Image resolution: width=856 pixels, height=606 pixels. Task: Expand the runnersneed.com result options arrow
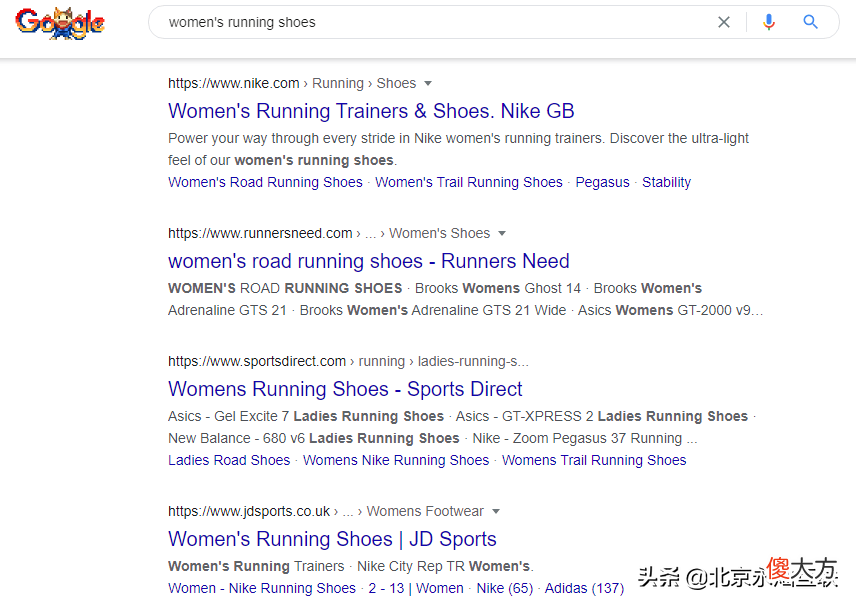(502, 234)
